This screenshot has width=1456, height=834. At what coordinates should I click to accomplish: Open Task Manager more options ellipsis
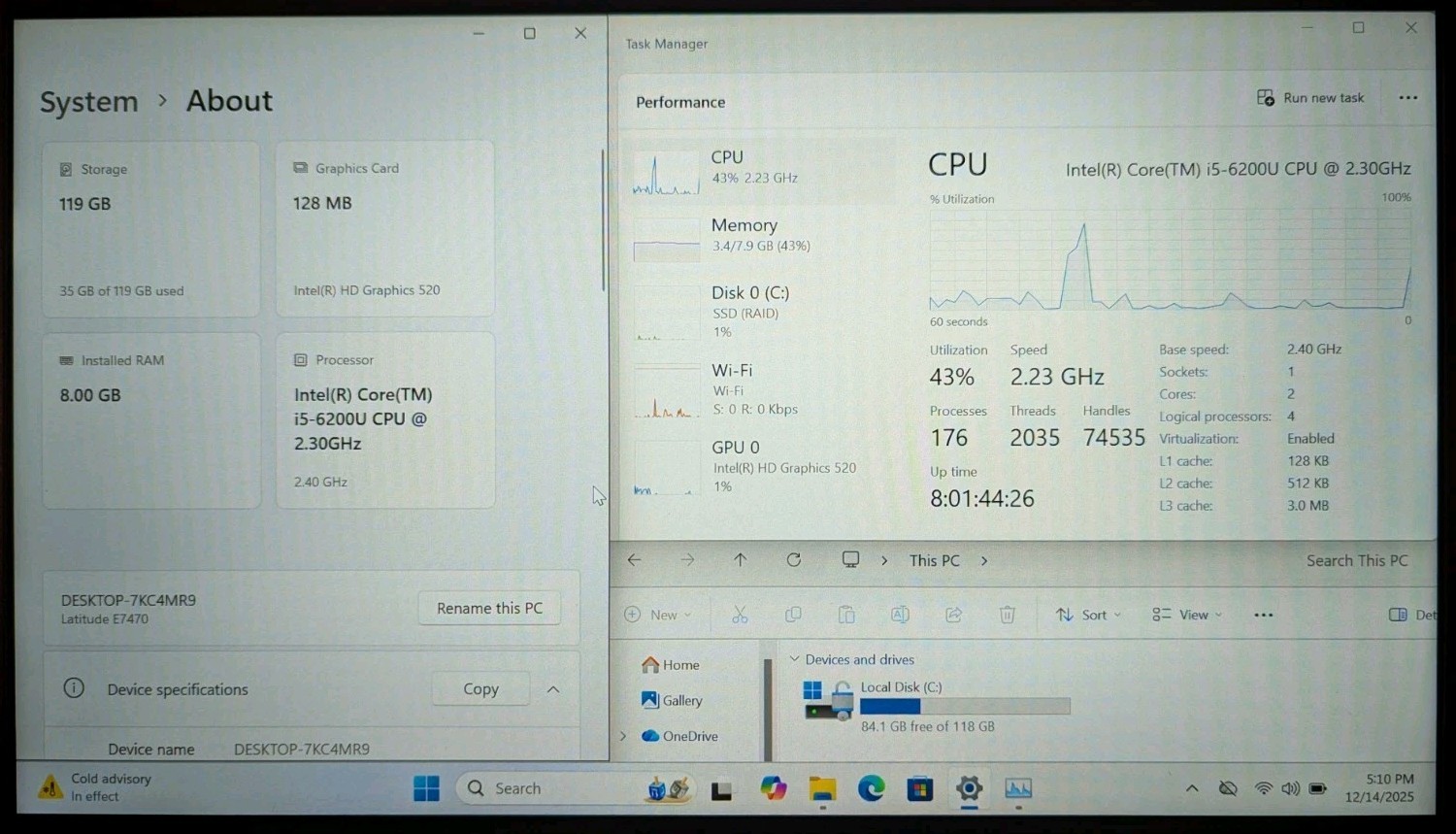coord(1408,98)
